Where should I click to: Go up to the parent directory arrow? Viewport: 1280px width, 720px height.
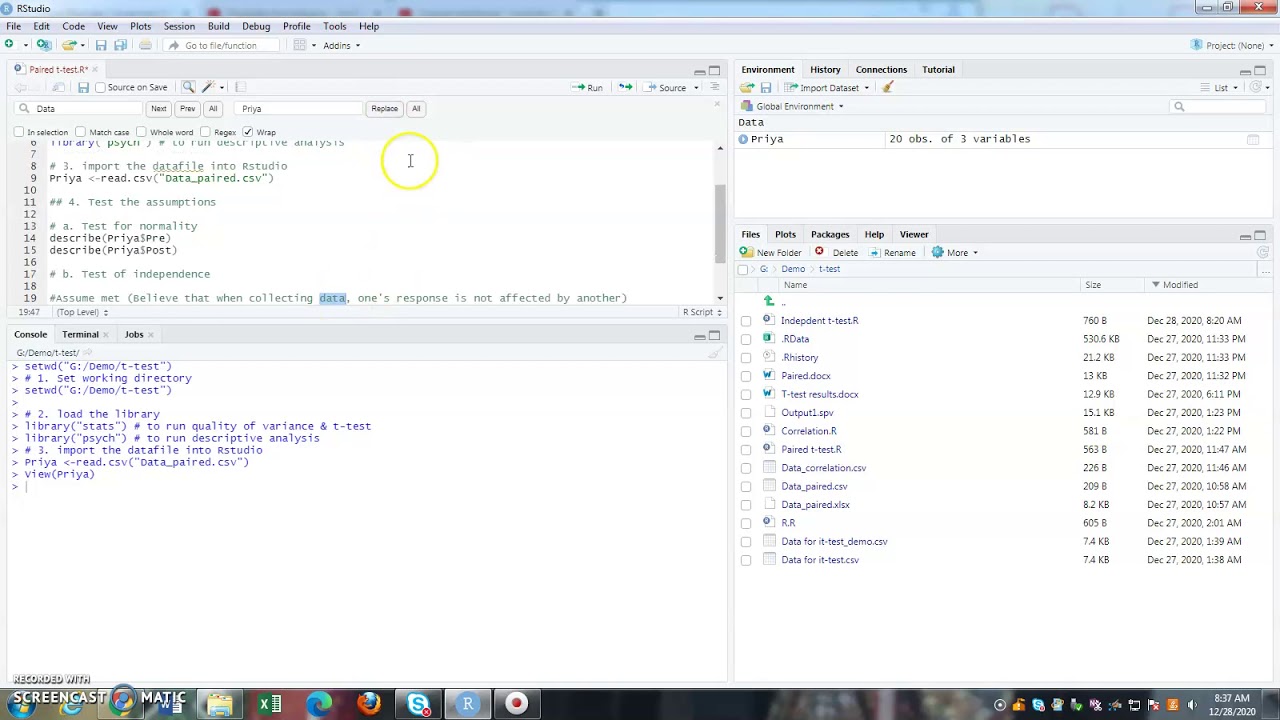(769, 302)
